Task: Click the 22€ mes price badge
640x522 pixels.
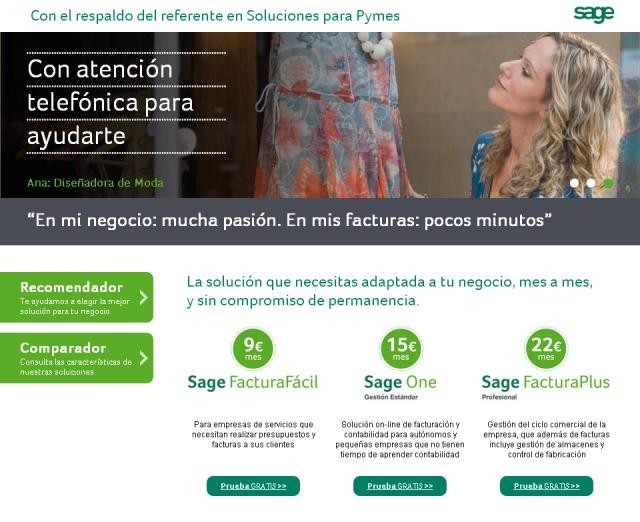Action: pyautogui.click(x=546, y=349)
